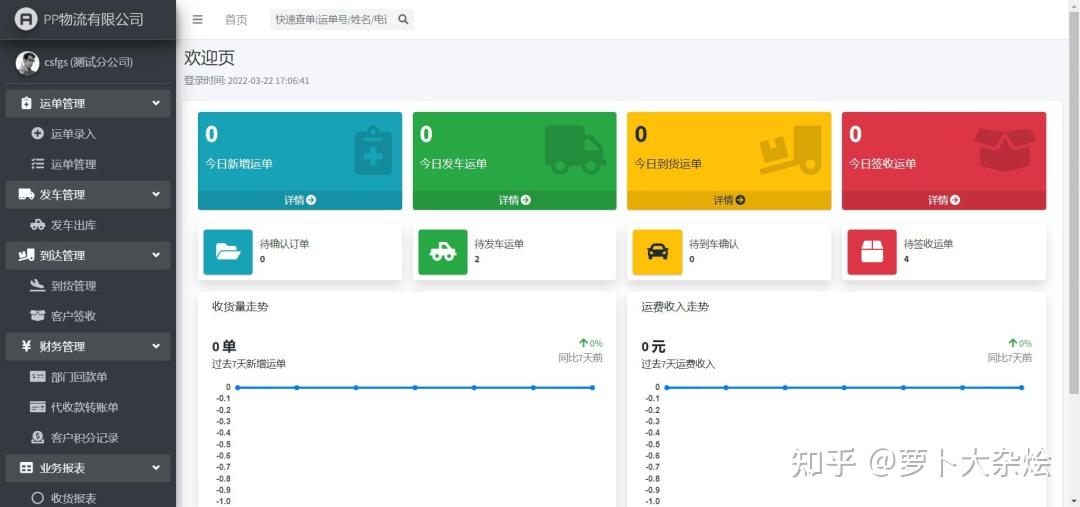
Task: View 详情 for 今日到货运单
Action: point(729,200)
